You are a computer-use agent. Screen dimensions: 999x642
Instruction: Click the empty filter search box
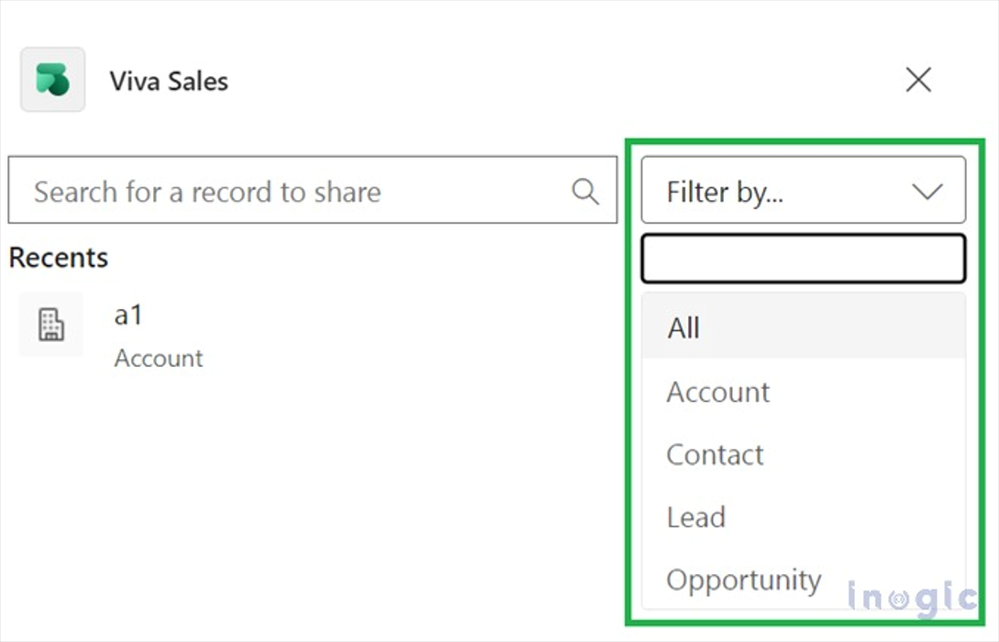point(803,259)
